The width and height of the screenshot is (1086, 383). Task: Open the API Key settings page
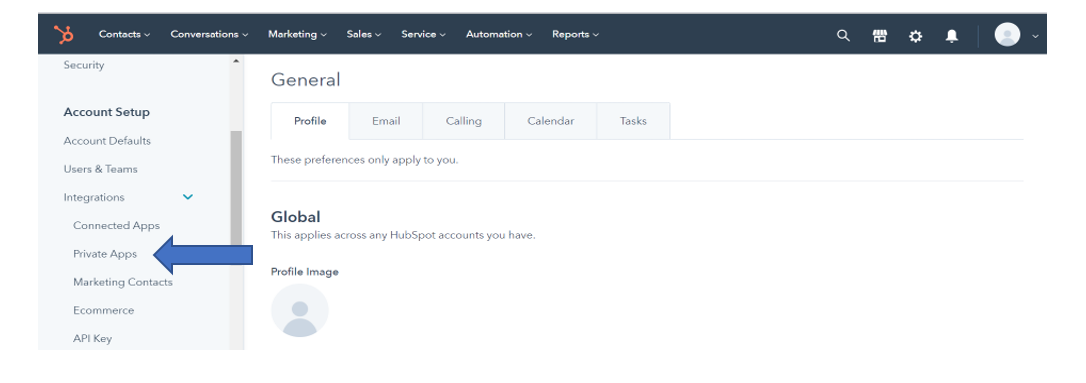[x=92, y=339]
